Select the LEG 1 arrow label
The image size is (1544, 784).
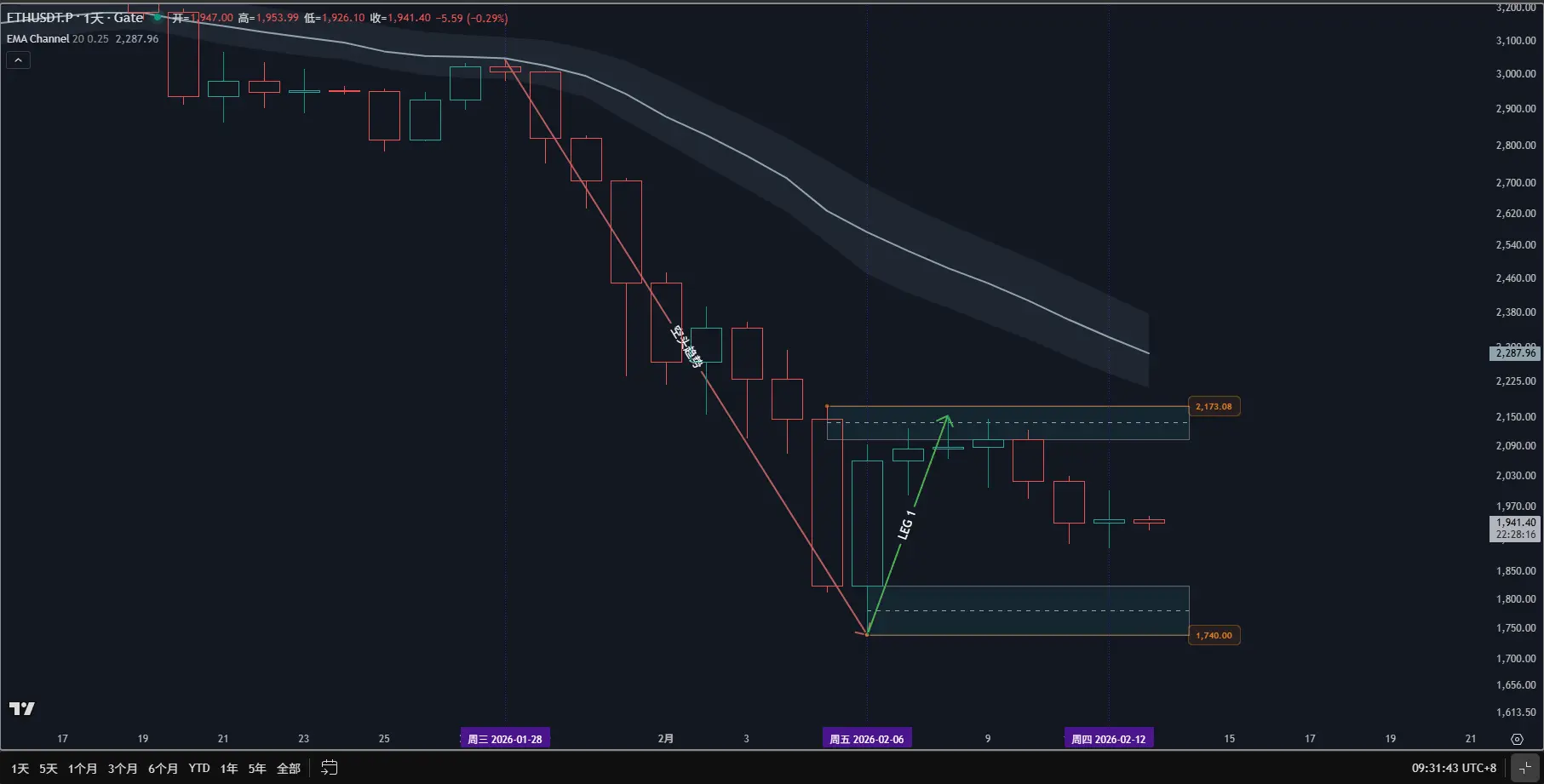906,524
